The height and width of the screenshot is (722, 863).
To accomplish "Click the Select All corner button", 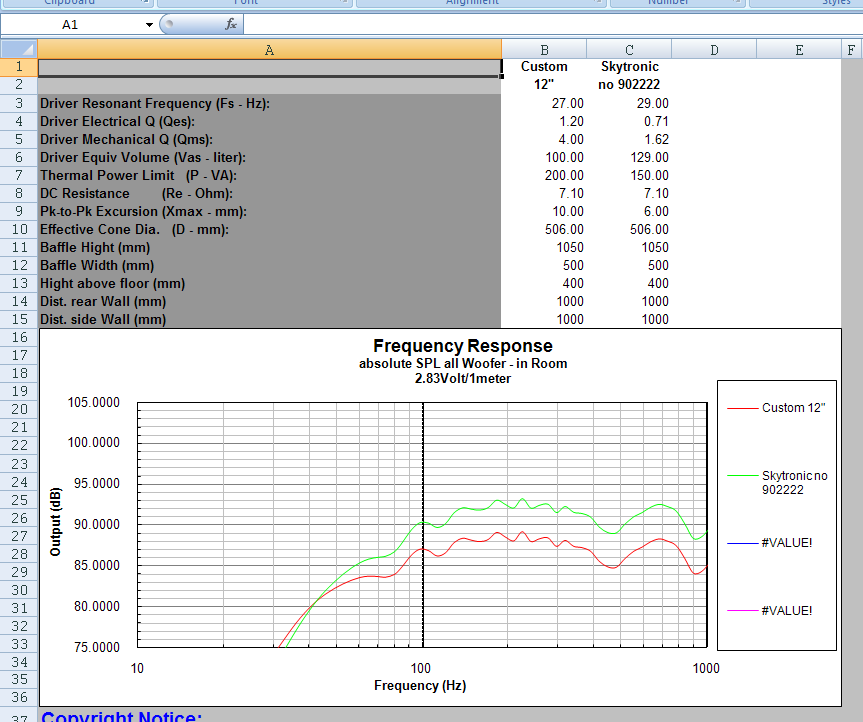I will [x=19, y=50].
